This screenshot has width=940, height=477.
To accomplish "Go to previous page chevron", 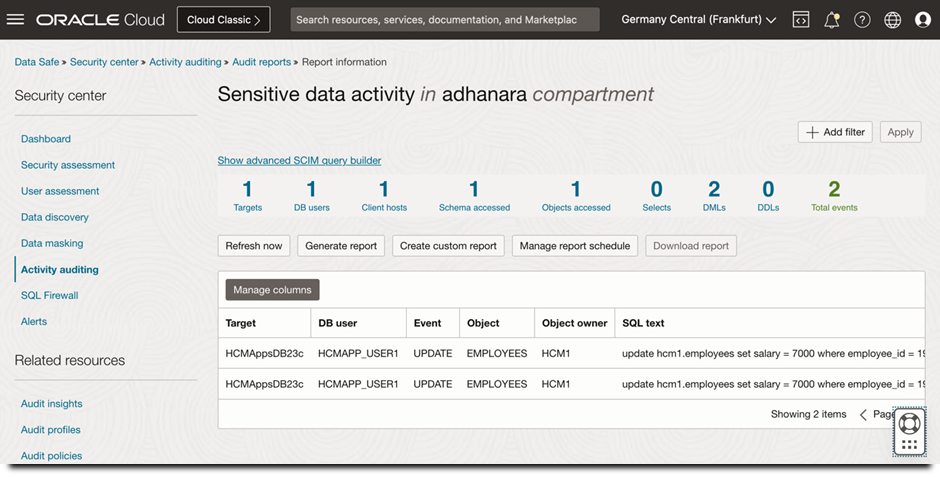I will [x=863, y=415].
